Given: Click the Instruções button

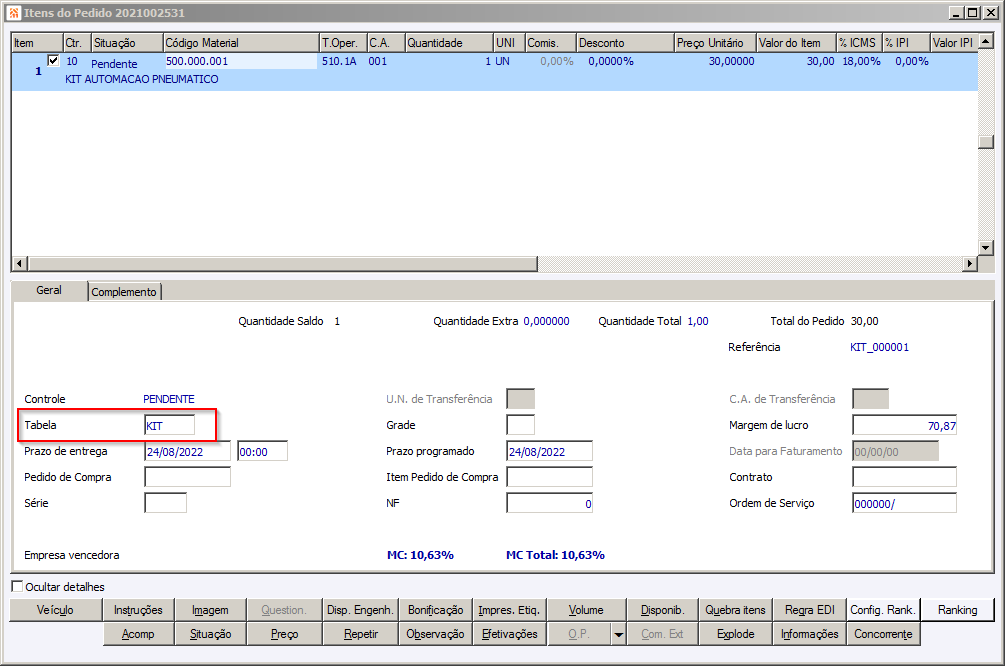Looking at the screenshot, I should pyautogui.click(x=138, y=610).
